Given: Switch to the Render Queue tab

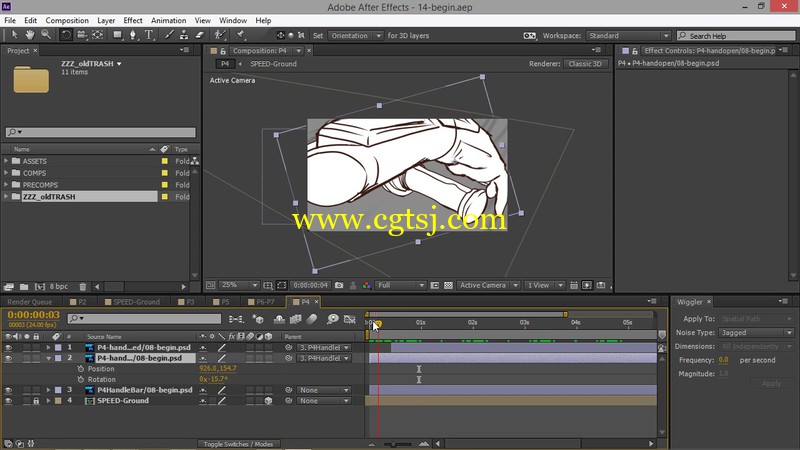Looking at the screenshot, I should [x=30, y=302].
